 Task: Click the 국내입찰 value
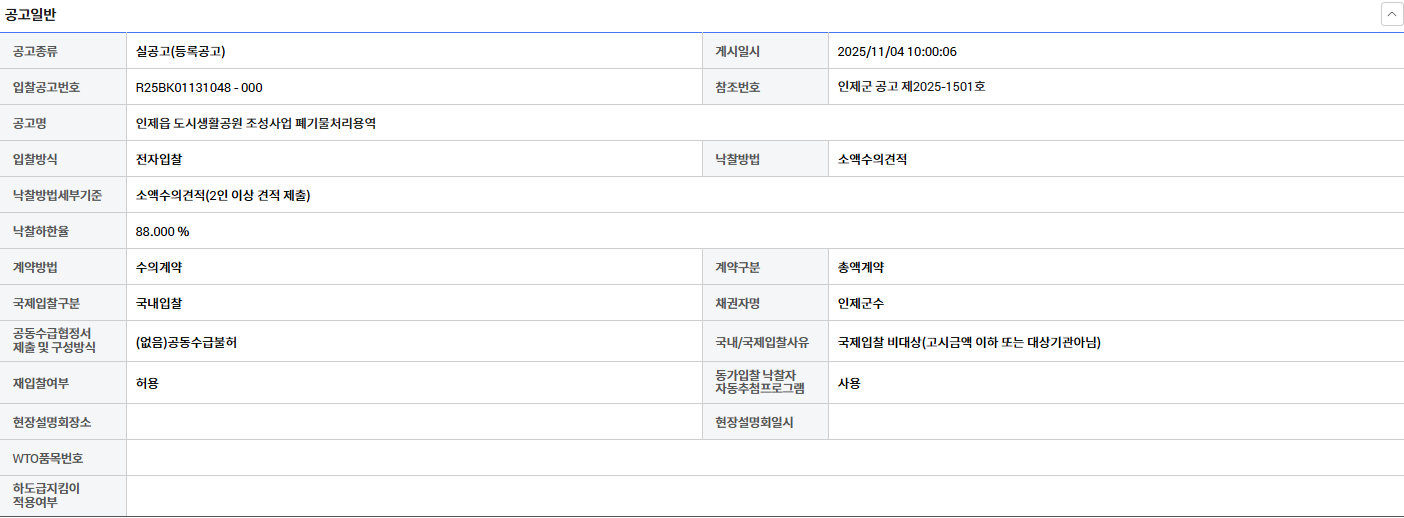point(159,303)
